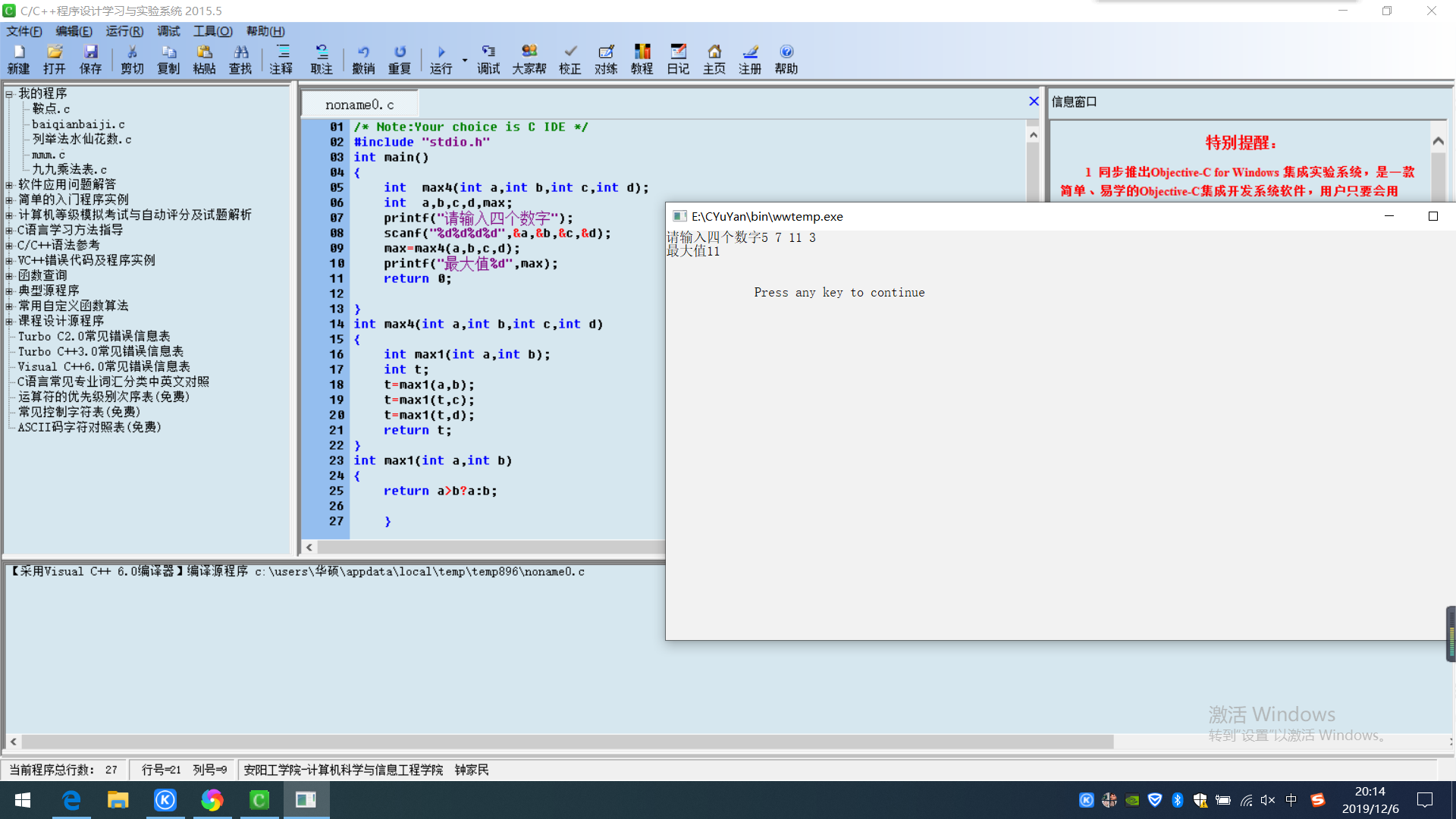Image resolution: width=1456 pixels, height=819 pixels.
Task: Open the 运行(R) menu
Action: coord(124,31)
